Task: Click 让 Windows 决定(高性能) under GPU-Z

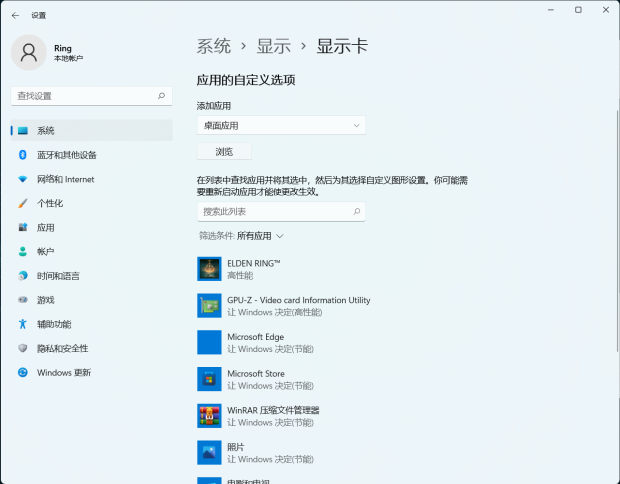Action: coord(274,312)
